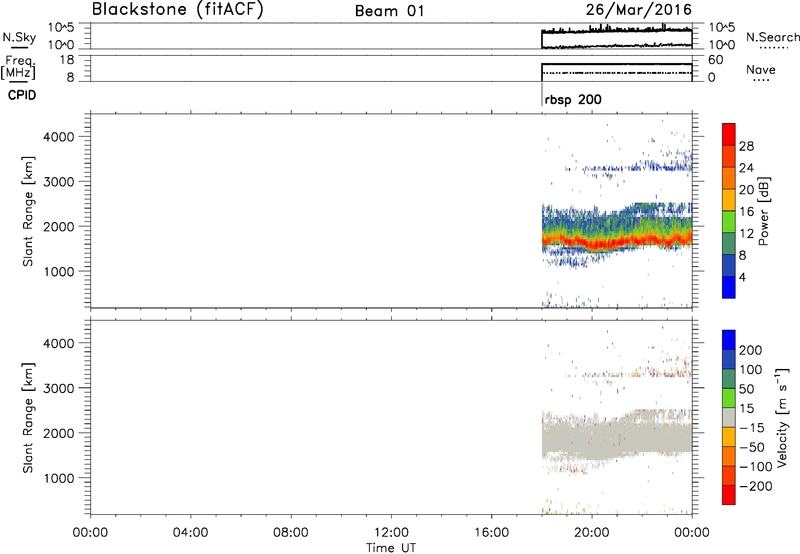Click the 28 label on the power colorbar

point(746,146)
